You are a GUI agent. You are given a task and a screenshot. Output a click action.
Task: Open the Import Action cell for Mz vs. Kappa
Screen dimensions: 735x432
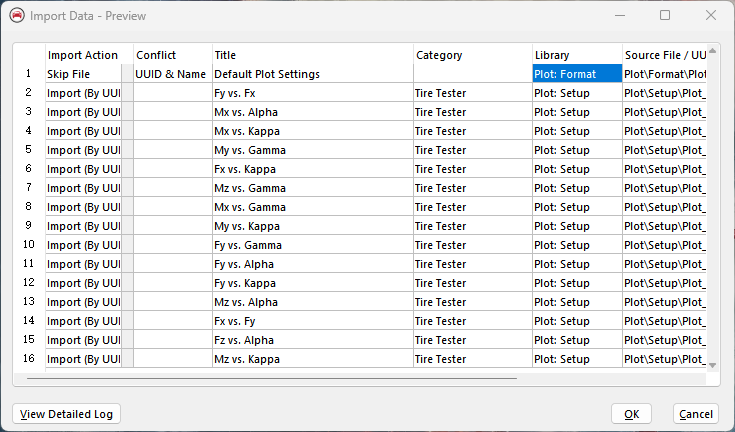(83, 359)
